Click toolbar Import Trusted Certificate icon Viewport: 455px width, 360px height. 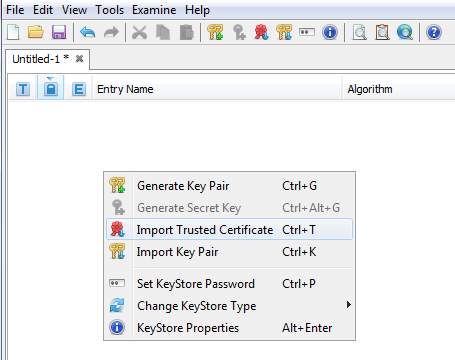[262, 32]
